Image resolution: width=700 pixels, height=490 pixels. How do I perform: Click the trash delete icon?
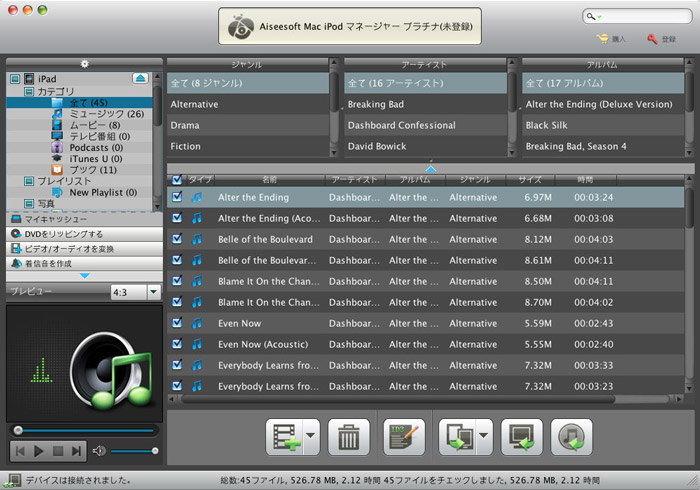[348, 437]
